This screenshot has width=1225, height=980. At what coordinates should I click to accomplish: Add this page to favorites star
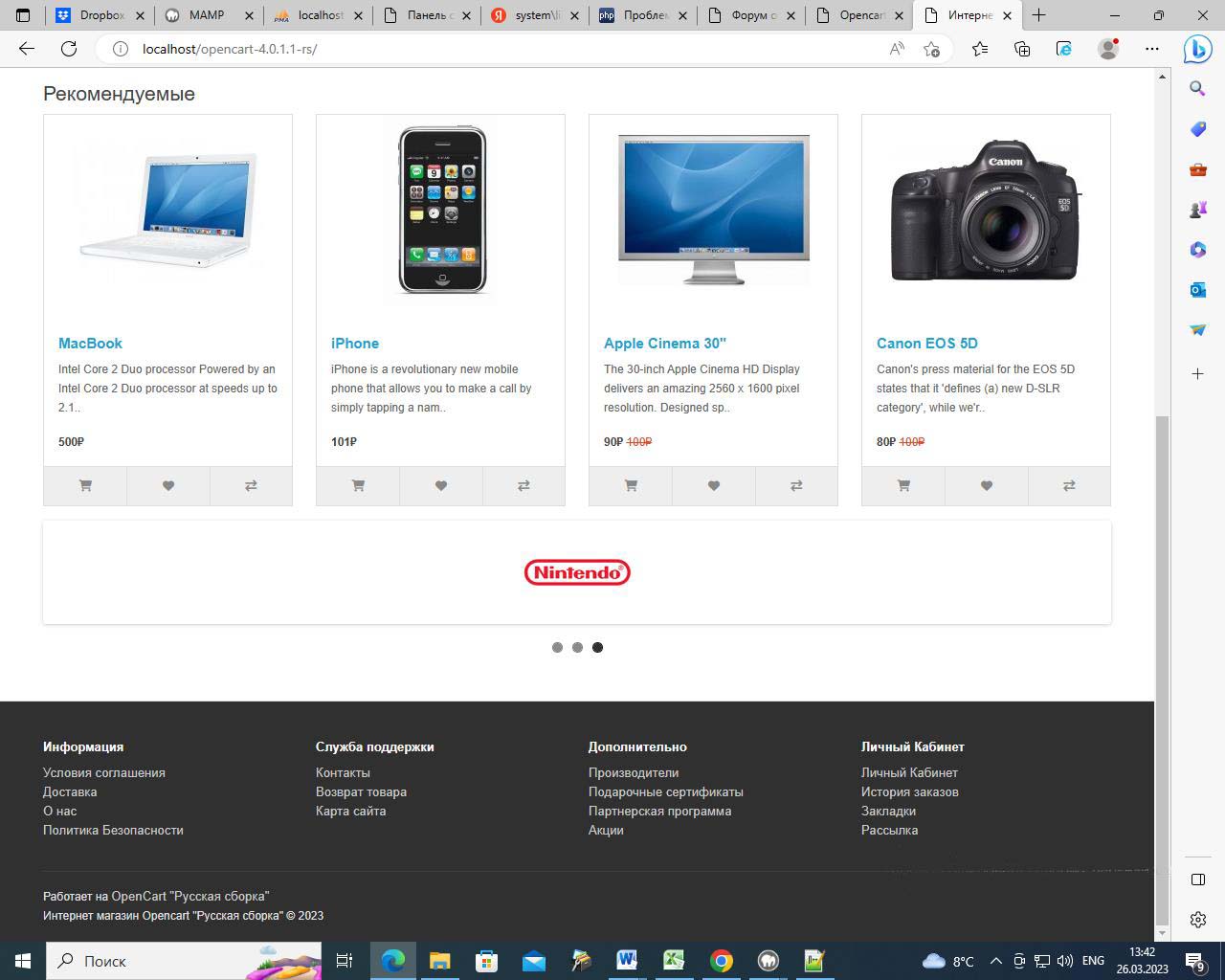[x=931, y=49]
